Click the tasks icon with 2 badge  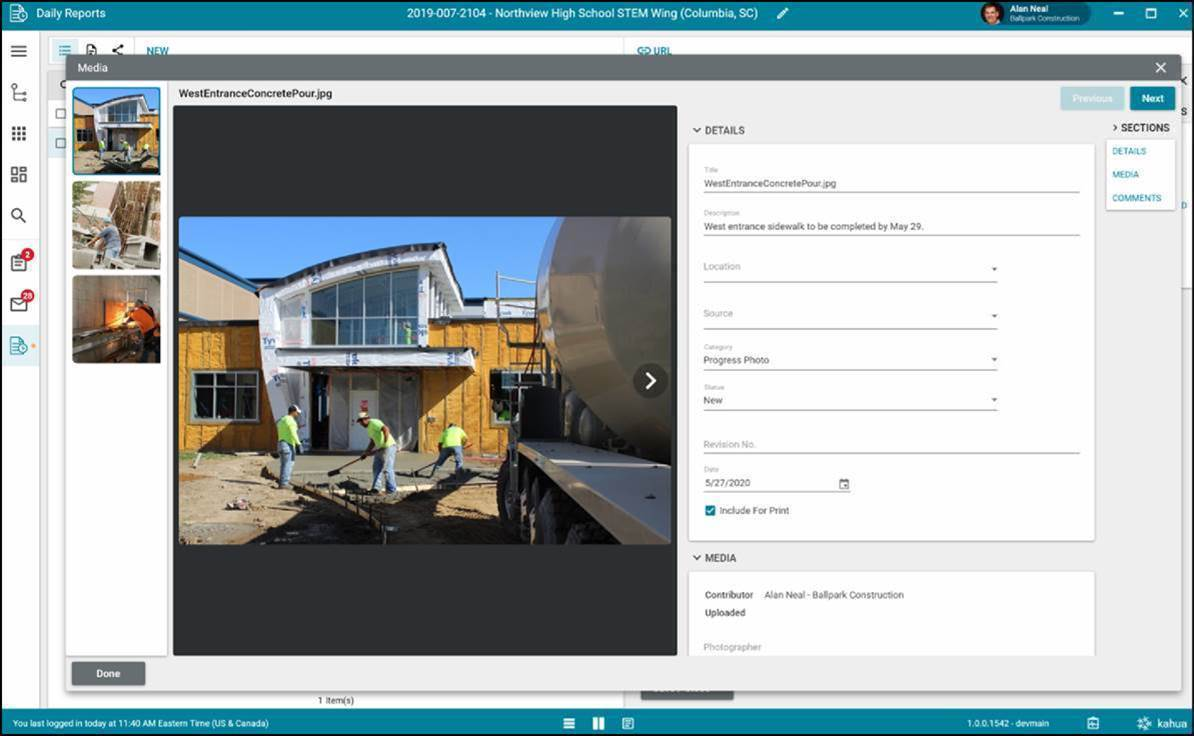click(x=19, y=263)
